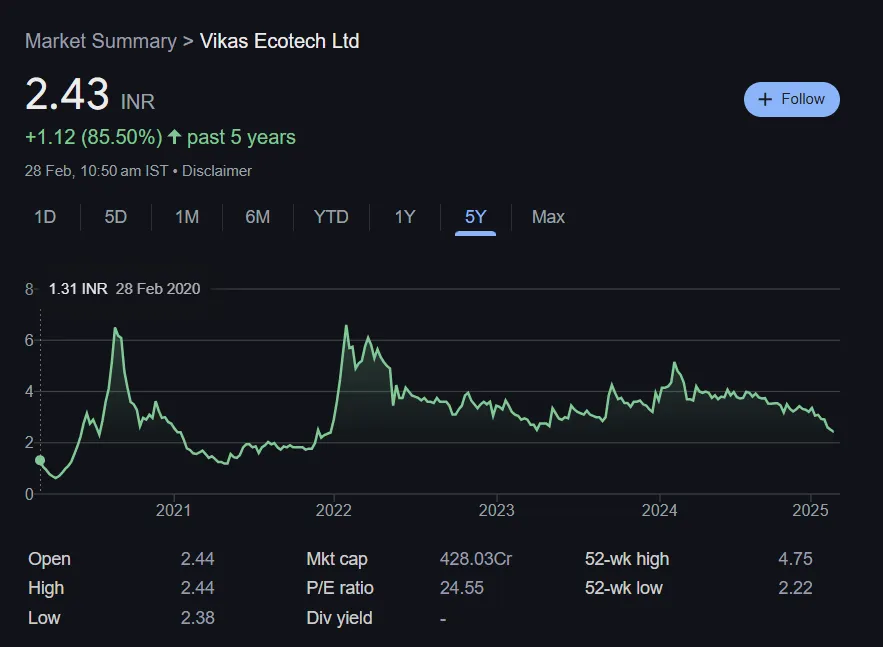Click the '28 Feb, 10:50 am IST' timestamp
This screenshot has width=883, height=647.
tap(96, 171)
